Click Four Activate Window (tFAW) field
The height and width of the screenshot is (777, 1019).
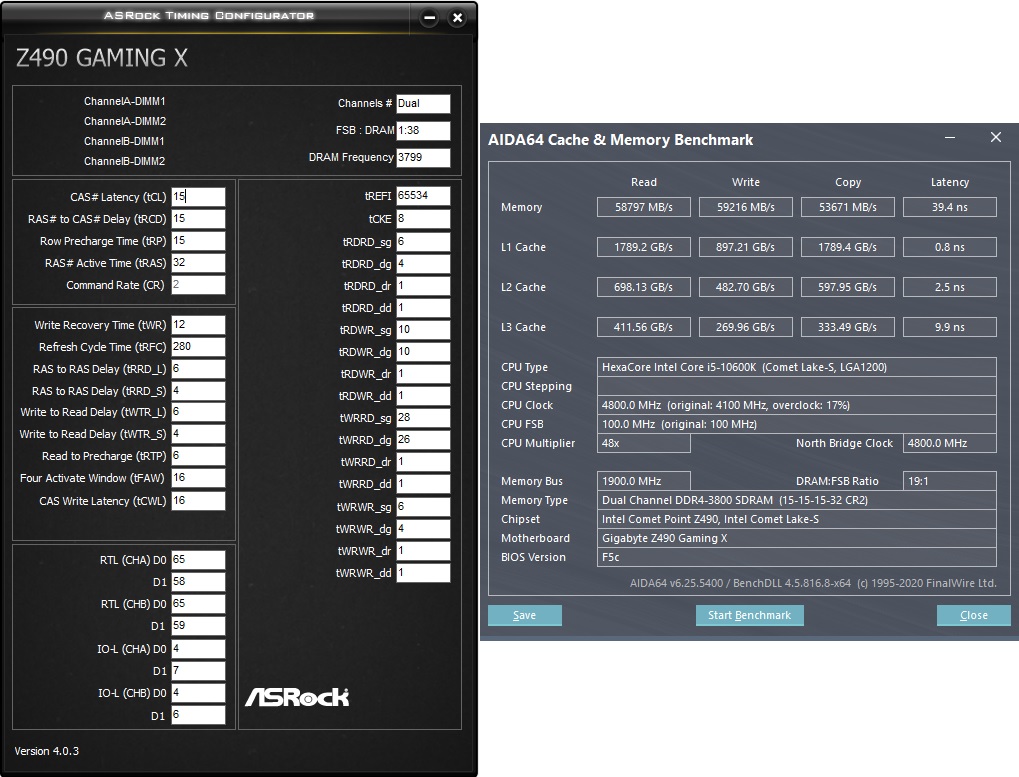click(198, 478)
